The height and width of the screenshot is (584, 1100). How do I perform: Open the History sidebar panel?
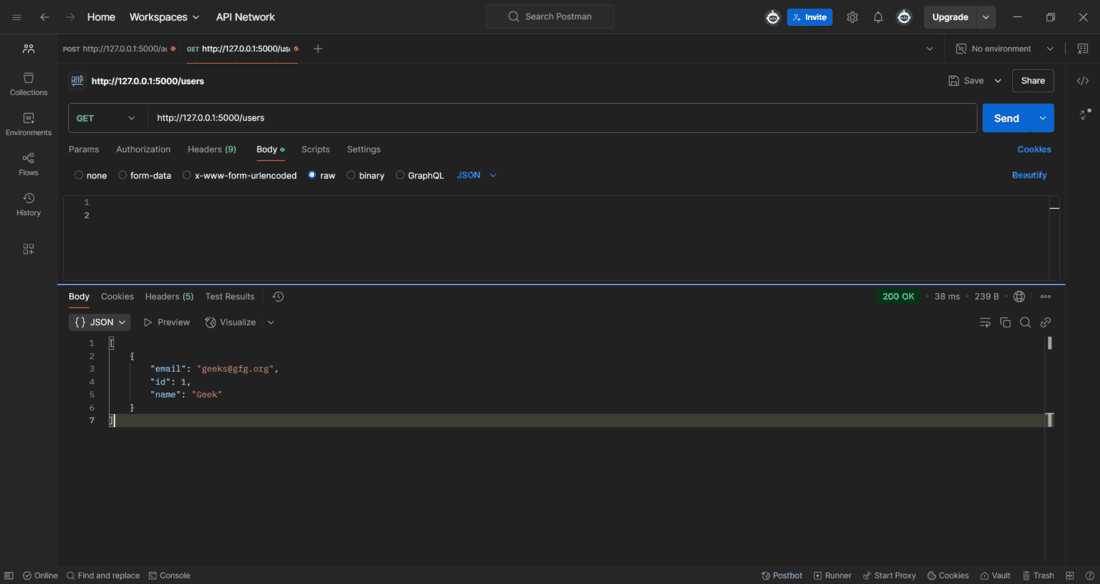click(x=28, y=204)
